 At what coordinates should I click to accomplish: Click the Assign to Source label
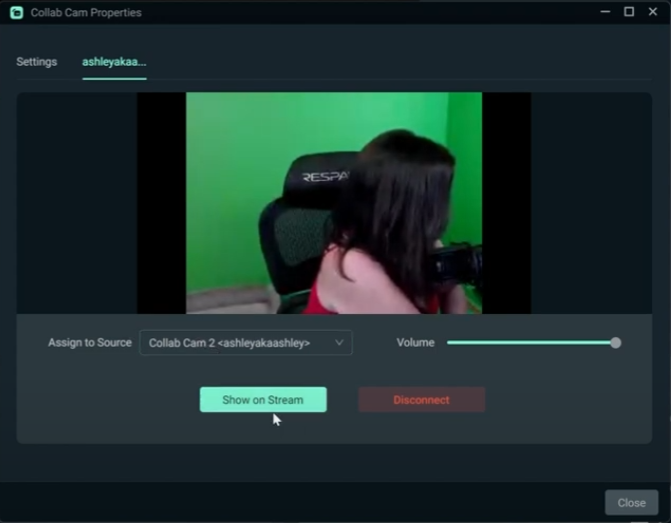pos(90,343)
